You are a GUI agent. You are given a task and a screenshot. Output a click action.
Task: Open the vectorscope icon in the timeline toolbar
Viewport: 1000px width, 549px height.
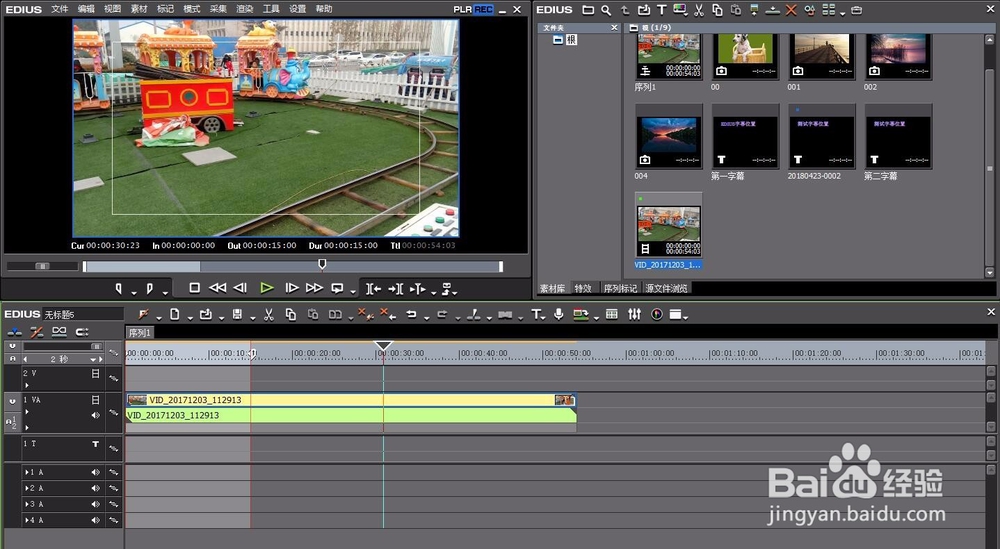click(x=657, y=314)
